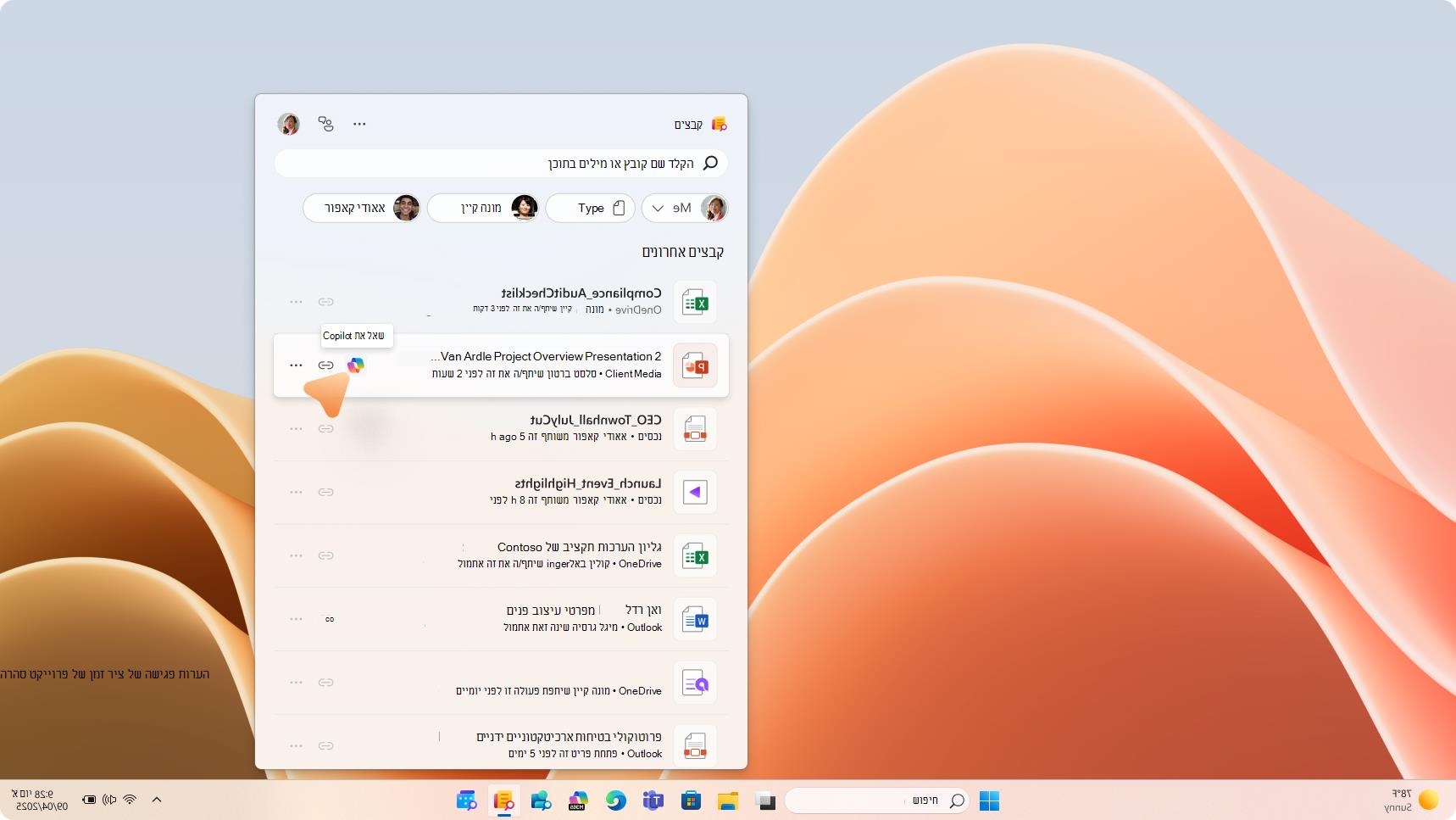Open the Windows Start menu
The height and width of the screenshot is (820, 1456).
pos(989,800)
